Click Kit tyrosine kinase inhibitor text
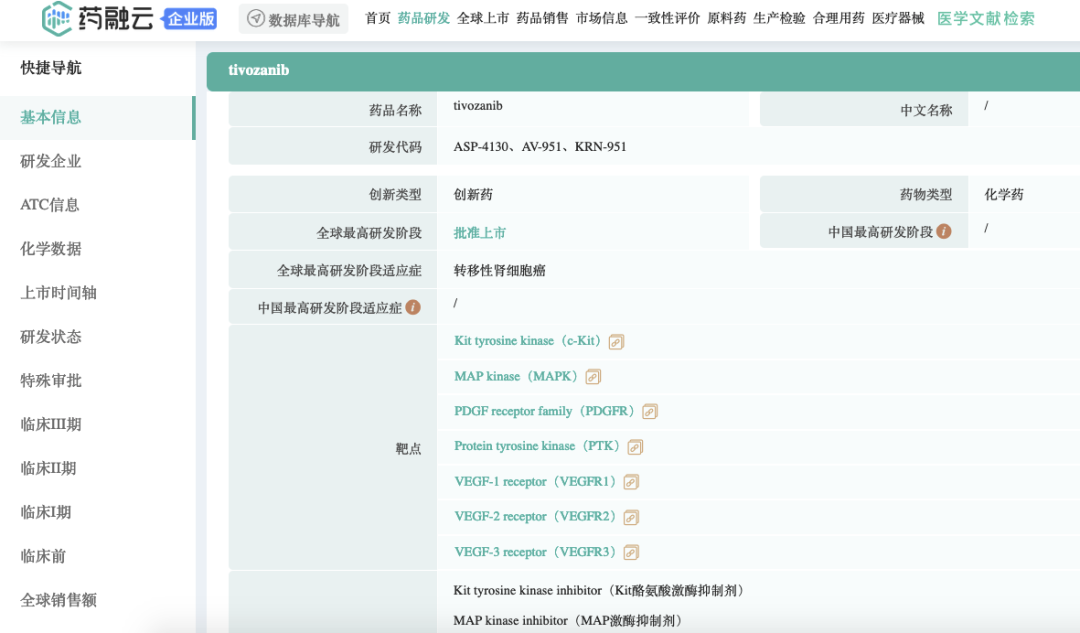This screenshot has width=1080, height=633. tap(599, 590)
